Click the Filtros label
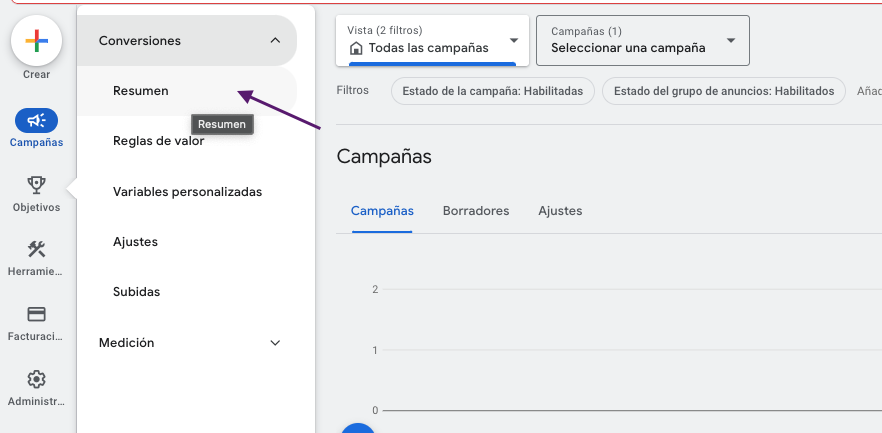882x433 pixels. [353, 91]
